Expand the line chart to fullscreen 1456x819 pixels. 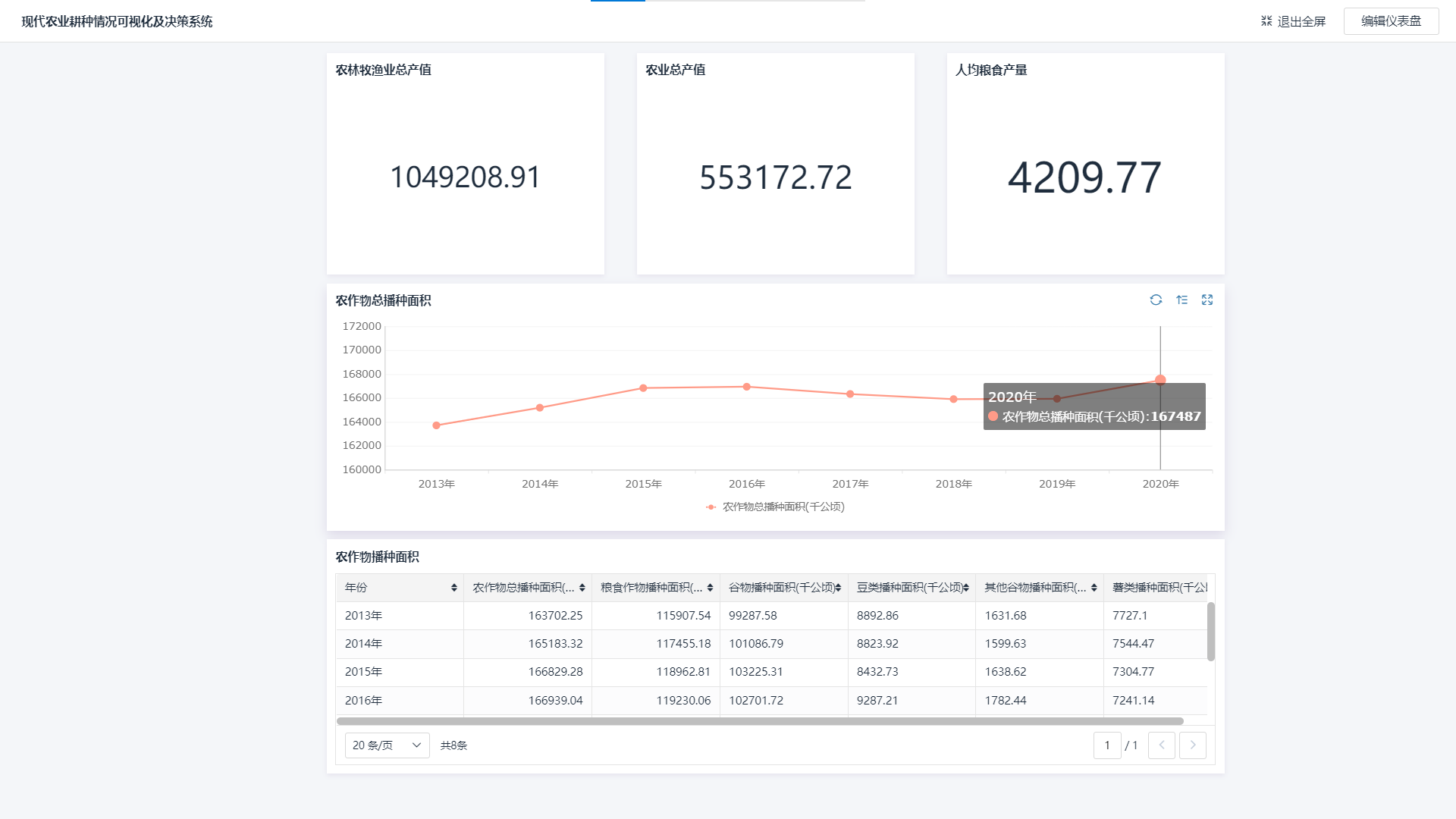coord(1207,300)
